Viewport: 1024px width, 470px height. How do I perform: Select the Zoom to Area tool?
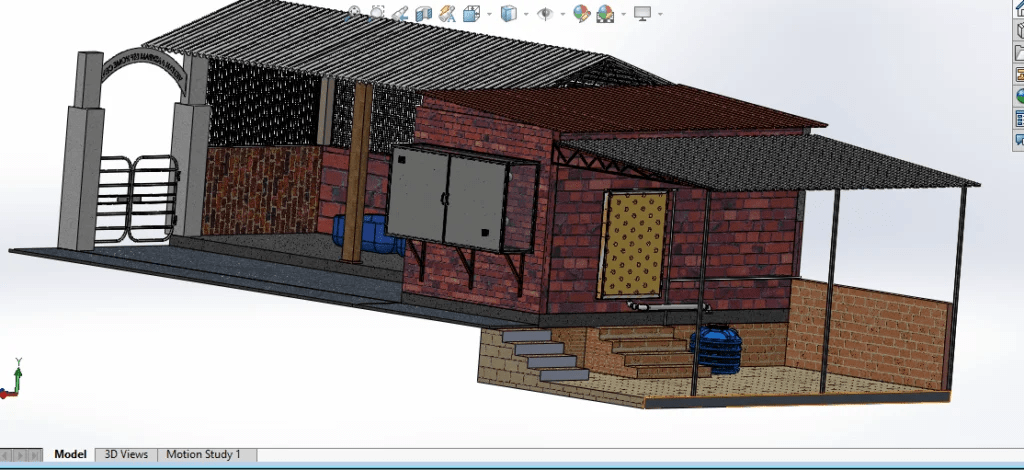point(377,13)
